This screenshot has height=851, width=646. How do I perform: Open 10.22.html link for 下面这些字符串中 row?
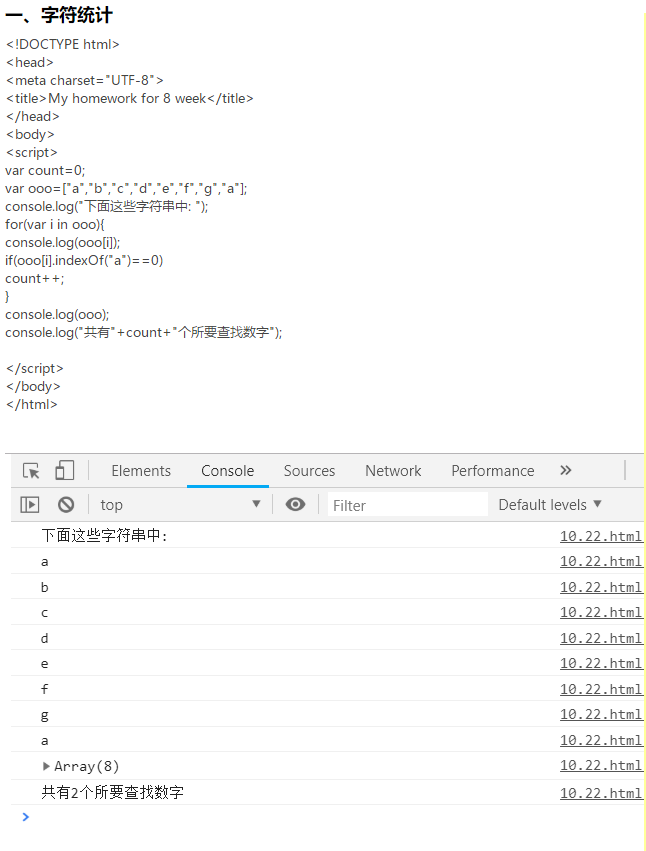[x=601, y=536]
